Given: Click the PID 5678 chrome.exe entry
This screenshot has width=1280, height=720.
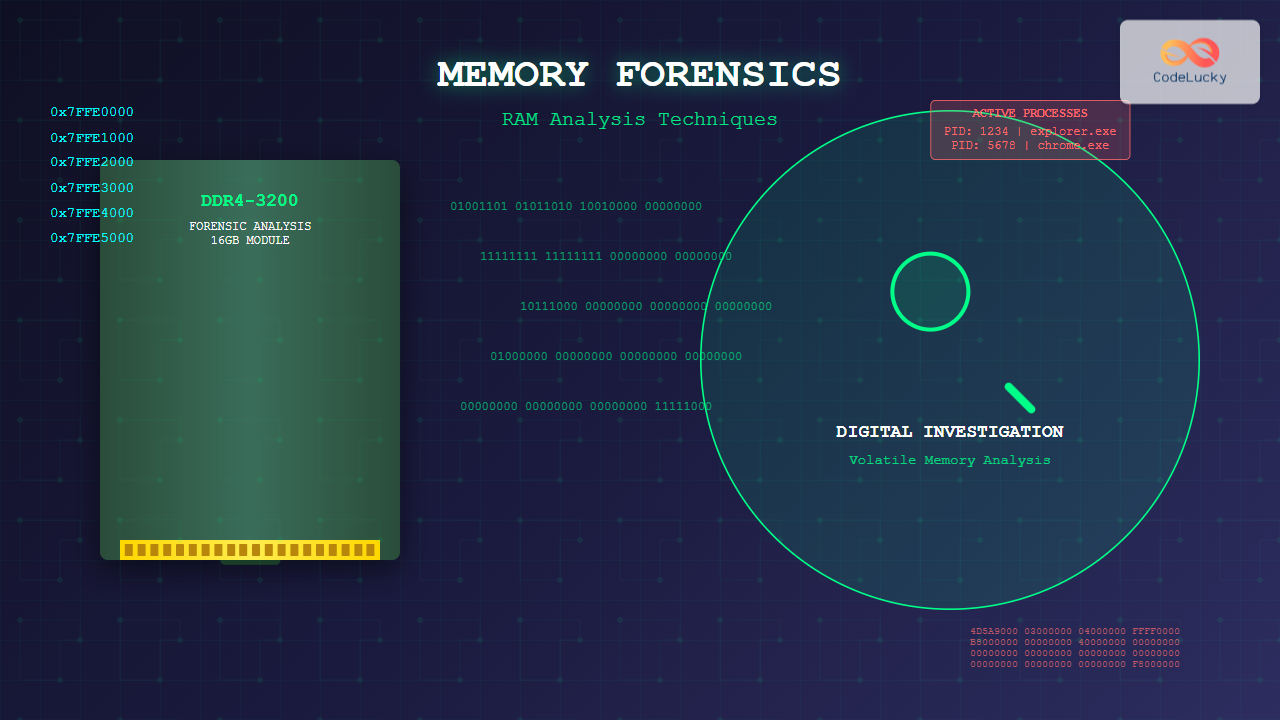Looking at the screenshot, I should 1030,146.
